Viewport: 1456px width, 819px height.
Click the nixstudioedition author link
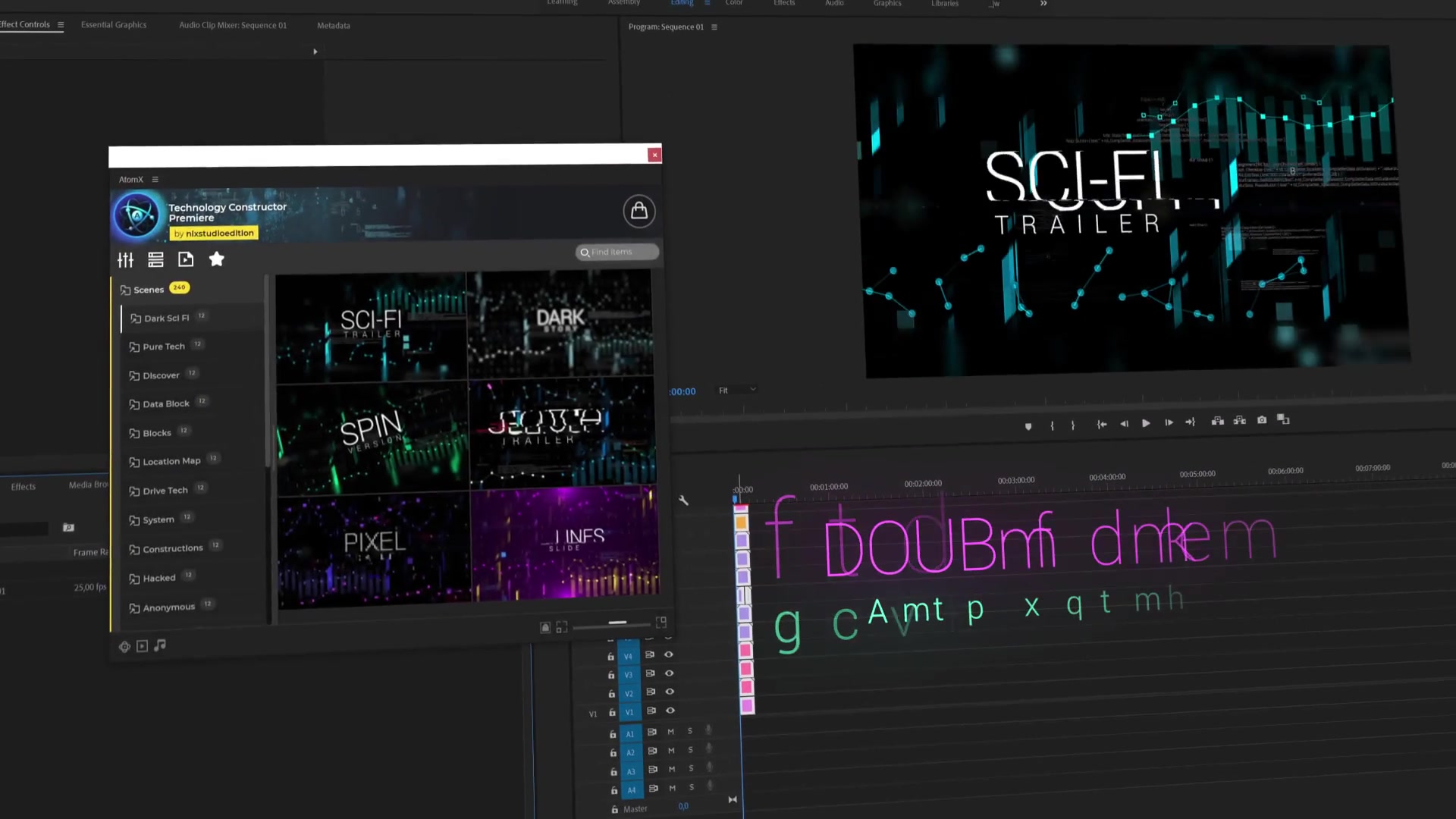214,234
